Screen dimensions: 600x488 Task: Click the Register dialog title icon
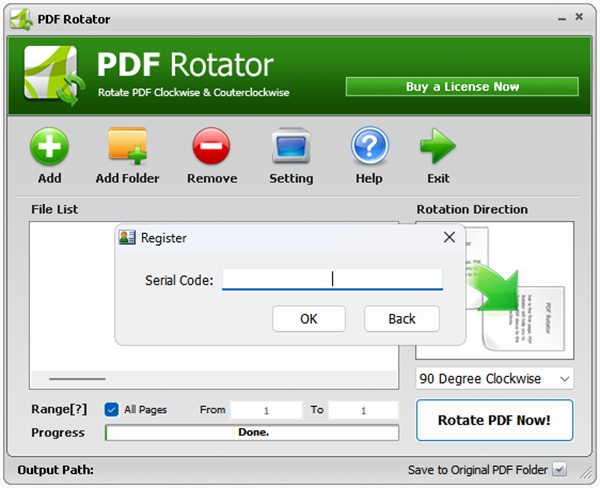pyautogui.click(x=127, y=238)
